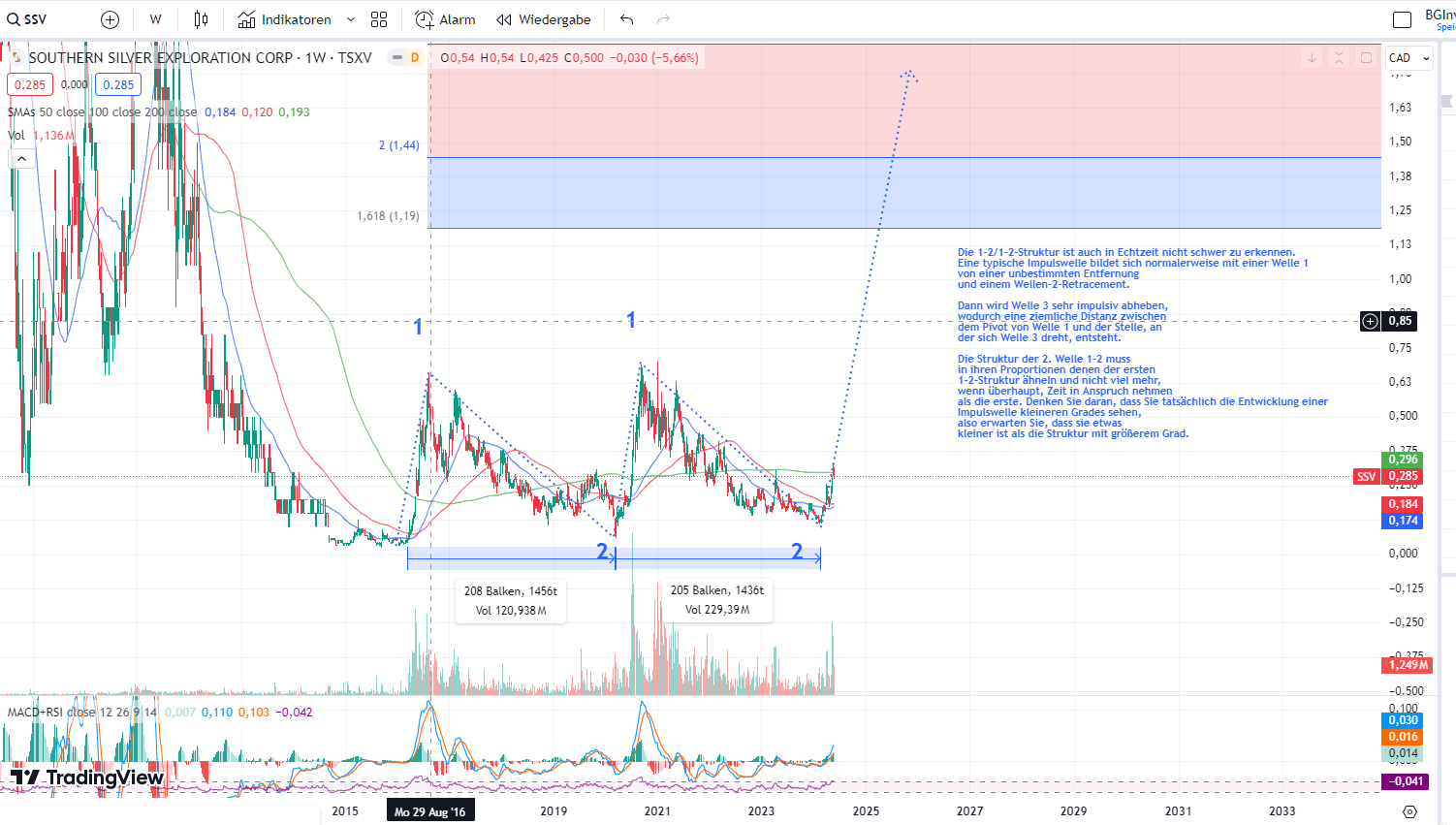Select the German Elliott wave text note
The width and height of the screenshot is (1456, 825).
(x=1143, y=343)
